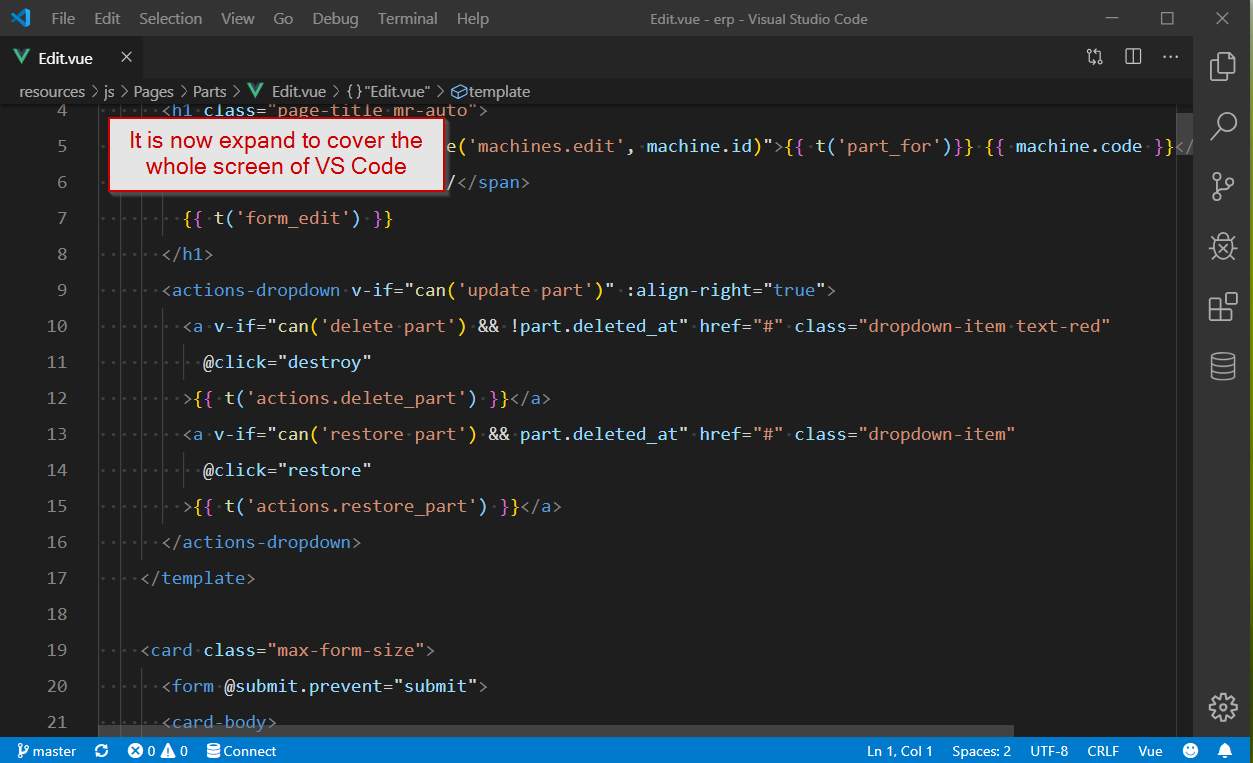
Task: Click the resources breadcrumb segment
Action: click(52, 91)
